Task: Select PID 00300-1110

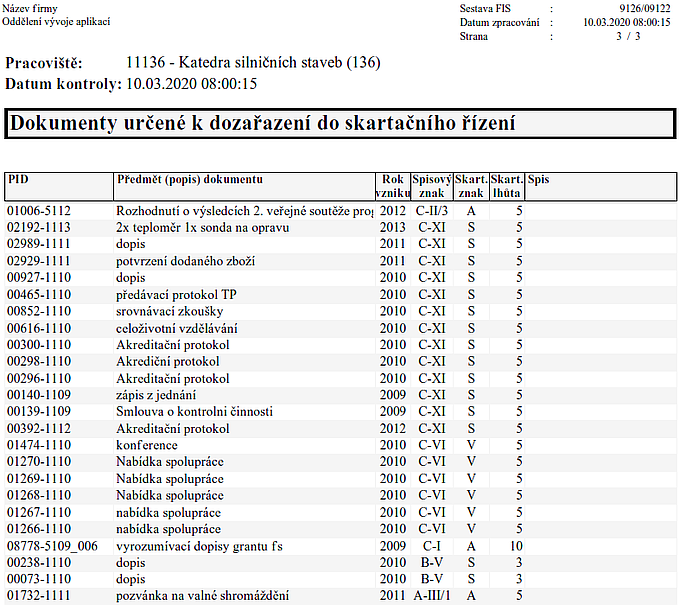Action: coord(39,345)
